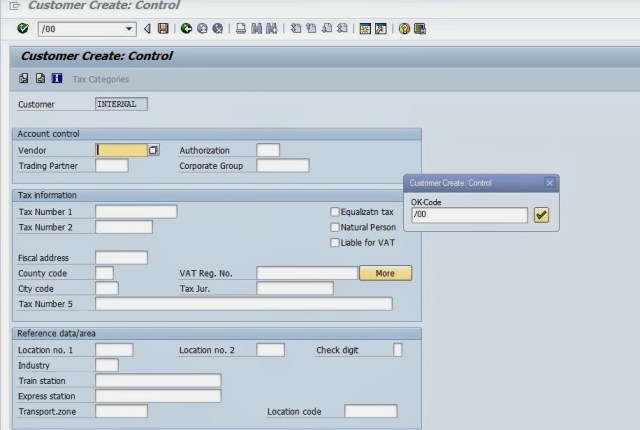The height and width of the screenshot is (430, 640).
Task: Click the green Enter checkmark in toolbar
Action: (x=22, y=29)
